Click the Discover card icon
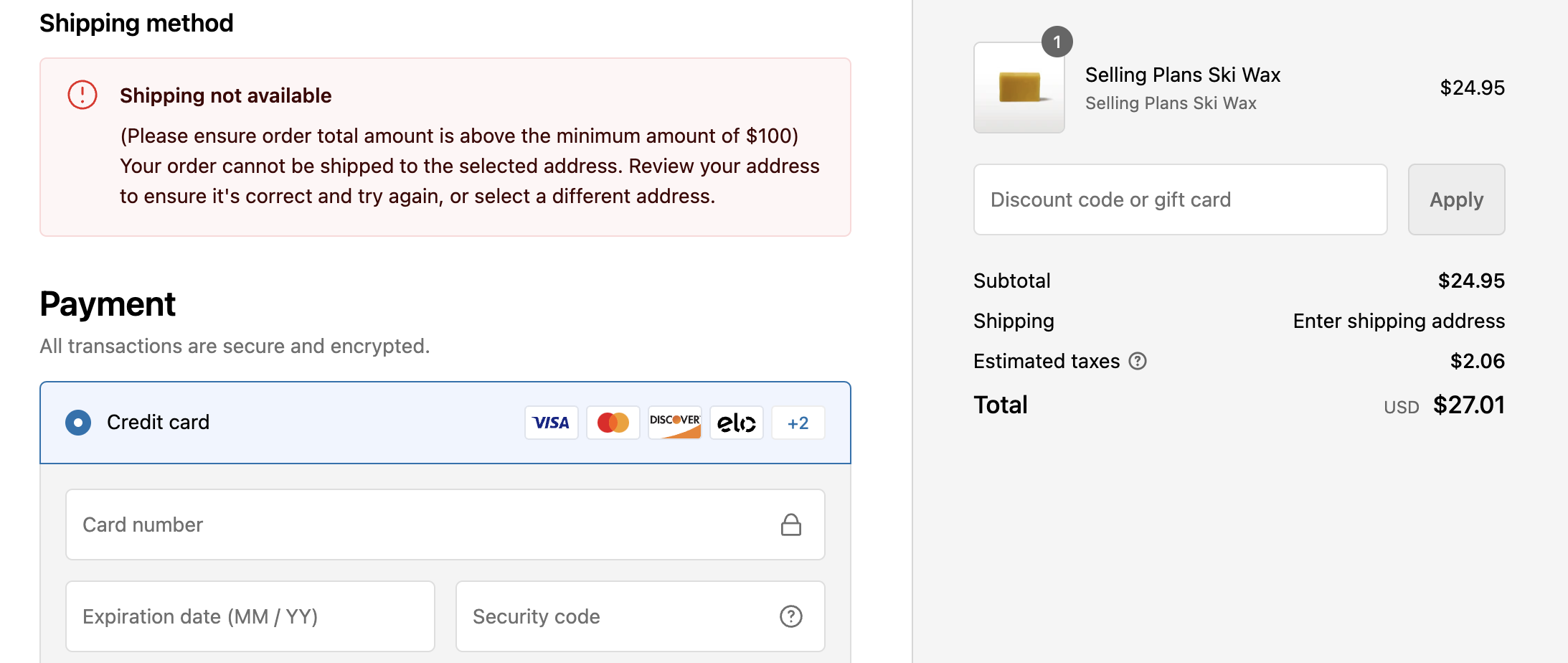The height and width of the screenshot is (663, 1568). pos(674,423)
